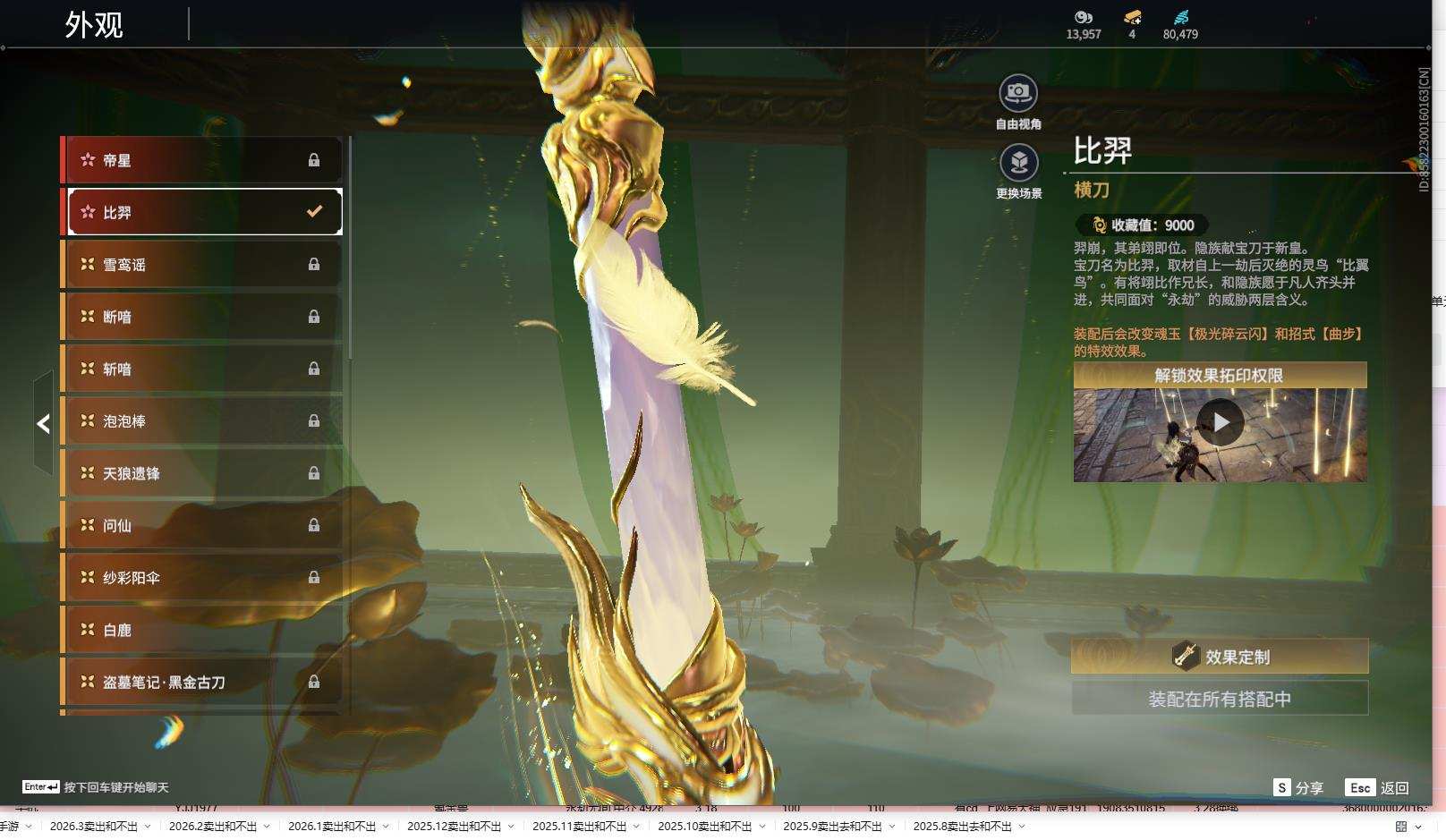Switch to spreadsheet tab 2025.12卖出和不出
Image resolution: width=1446 pixels, height=840 pixels.
pos(455,827)
